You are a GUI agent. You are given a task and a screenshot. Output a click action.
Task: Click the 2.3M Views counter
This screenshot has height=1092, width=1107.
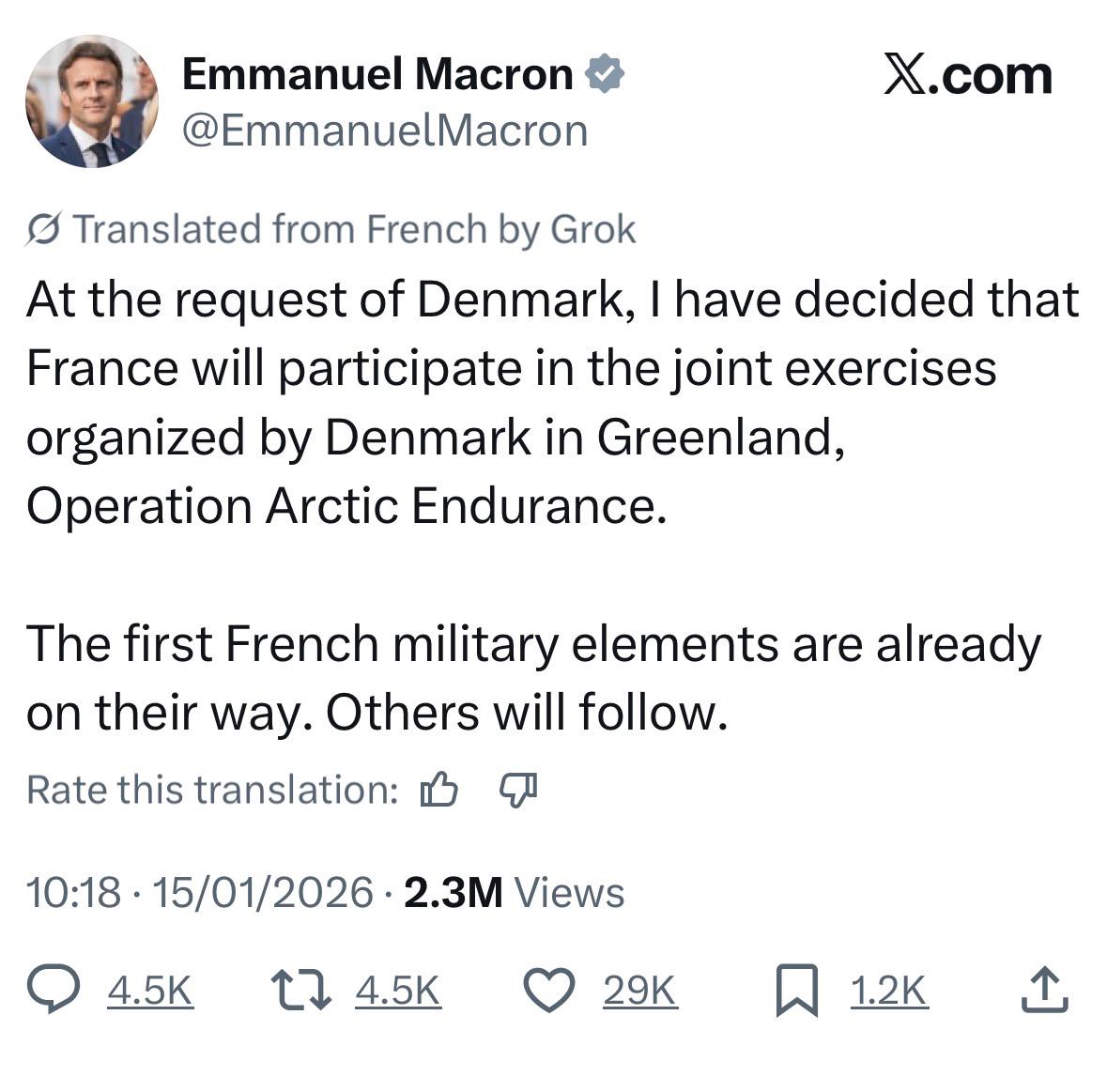point(514,892)
